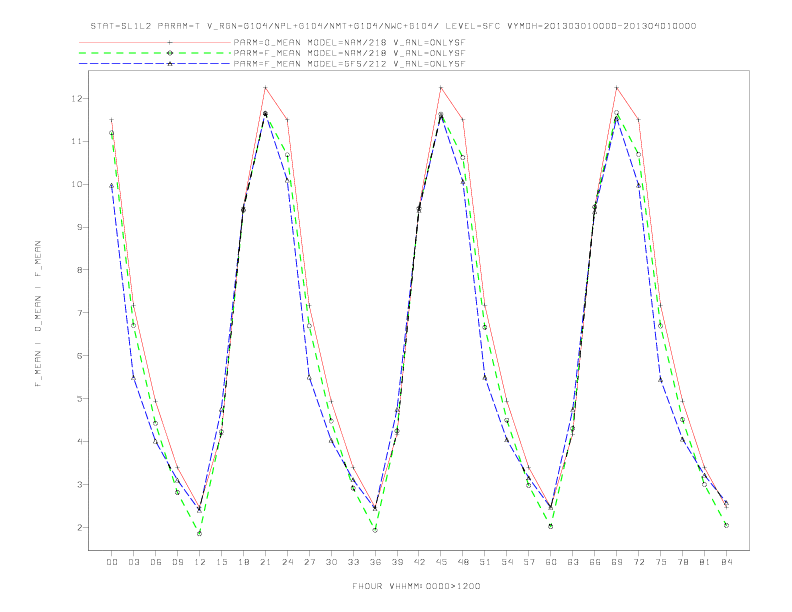
Task: Click x-axis forecast hour label 24
Action: [x=287, y=562]
